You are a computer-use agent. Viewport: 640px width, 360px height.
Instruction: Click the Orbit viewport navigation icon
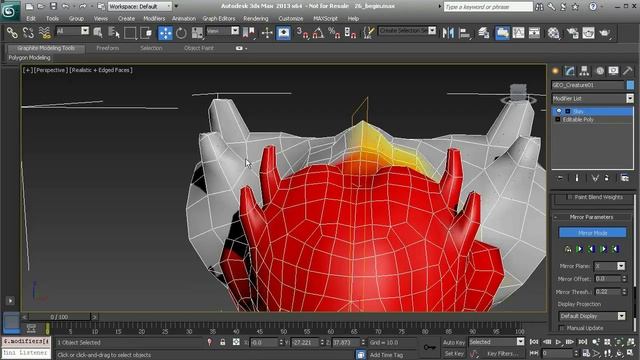619,353
